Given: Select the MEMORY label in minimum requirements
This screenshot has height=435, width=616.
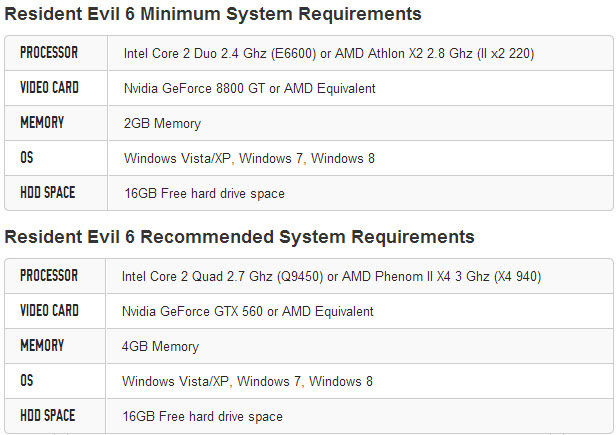Looking at the screenshot, I should [42, 123].
